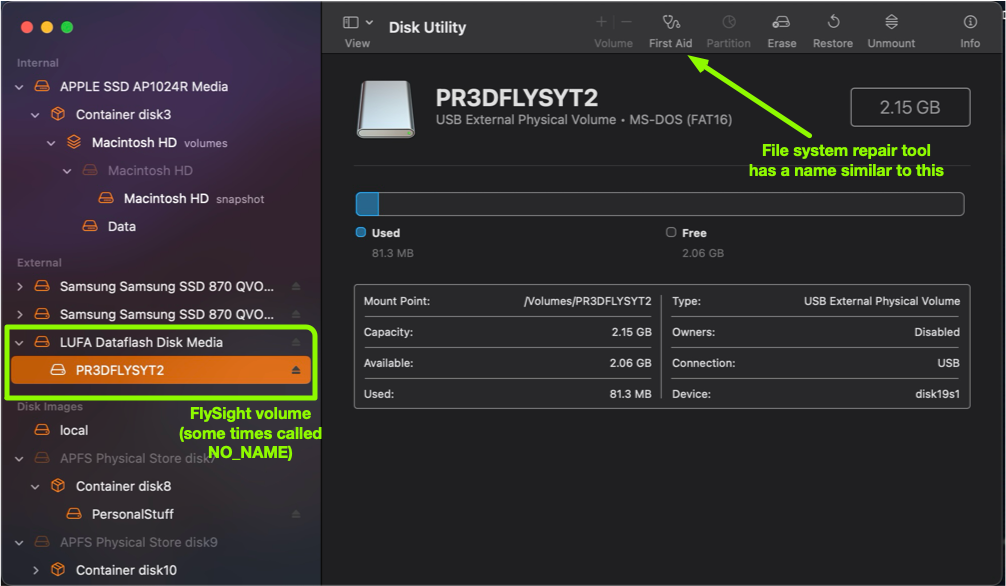
Task: Click the drive icon next to Data
Action: [x=90, y=226]
